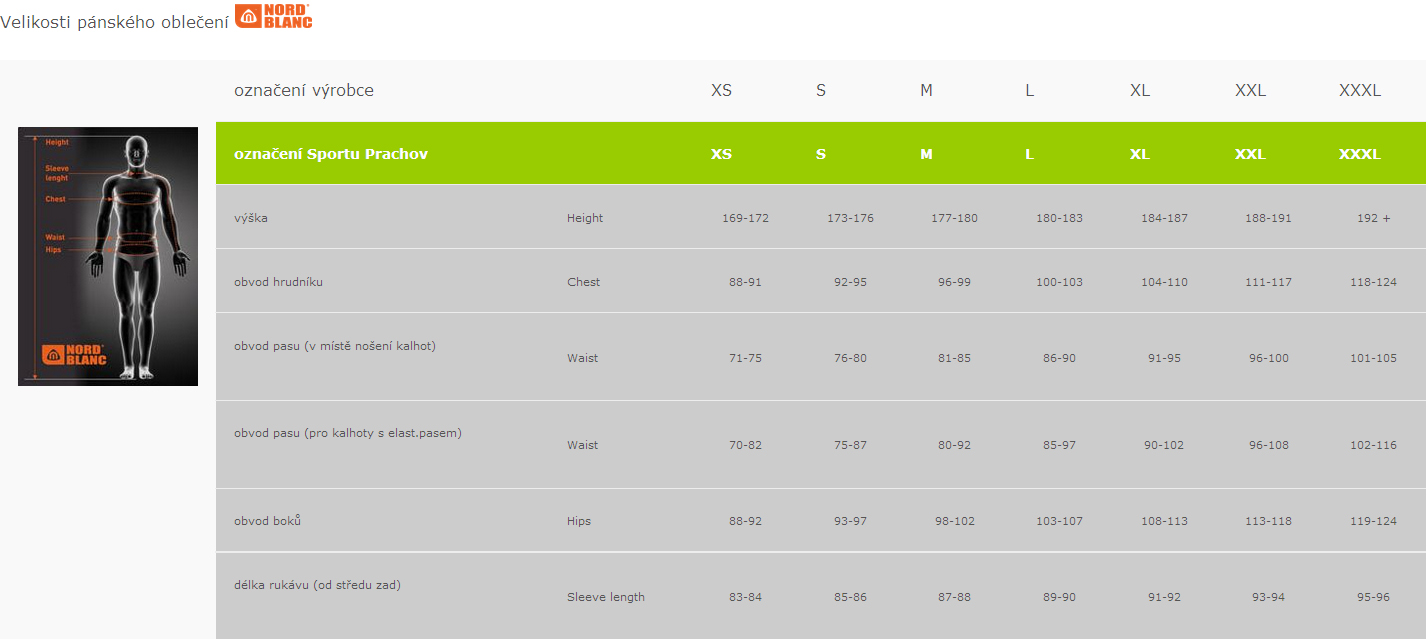Select the sleeve length value 93-94
This screenshot has width=1428, height=639.
point(1268,597)
